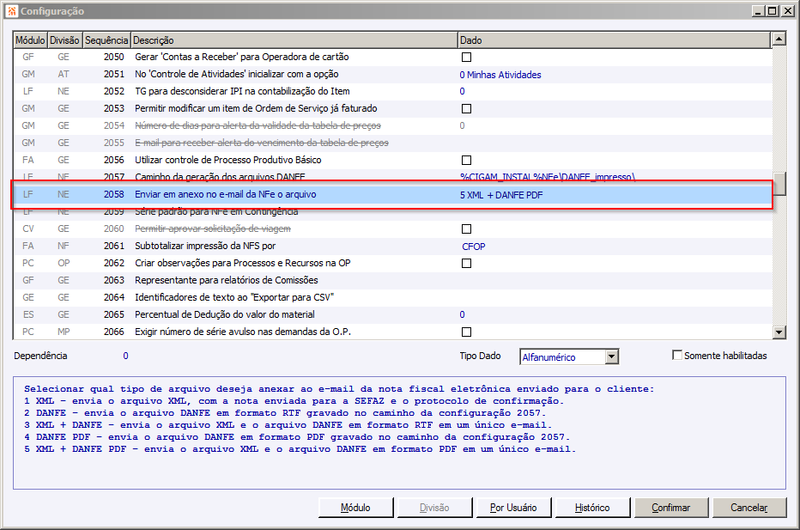Sort by the Divisão column header
This screenshot has width=800, height=530.
65,40
